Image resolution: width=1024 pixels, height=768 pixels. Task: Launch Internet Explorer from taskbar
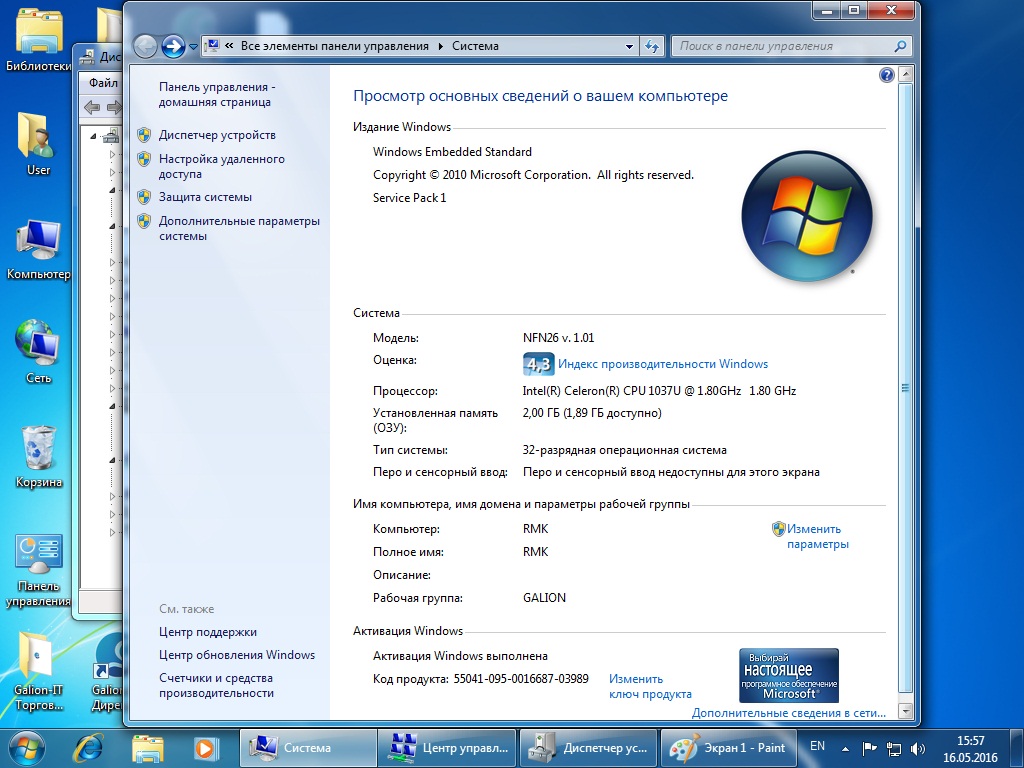[91, 746]
